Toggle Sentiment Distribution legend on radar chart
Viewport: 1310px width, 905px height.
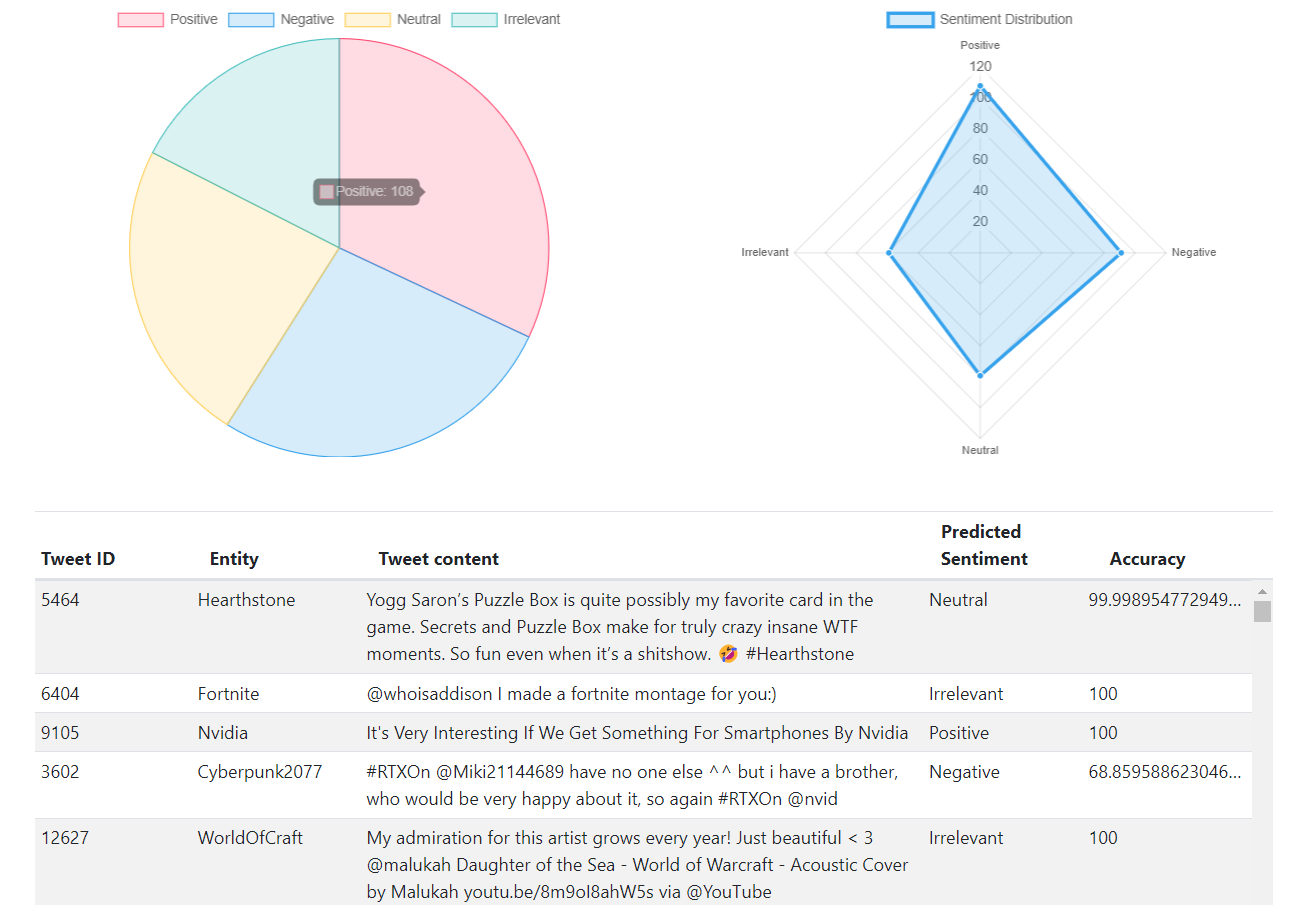(x=980, y=20)
